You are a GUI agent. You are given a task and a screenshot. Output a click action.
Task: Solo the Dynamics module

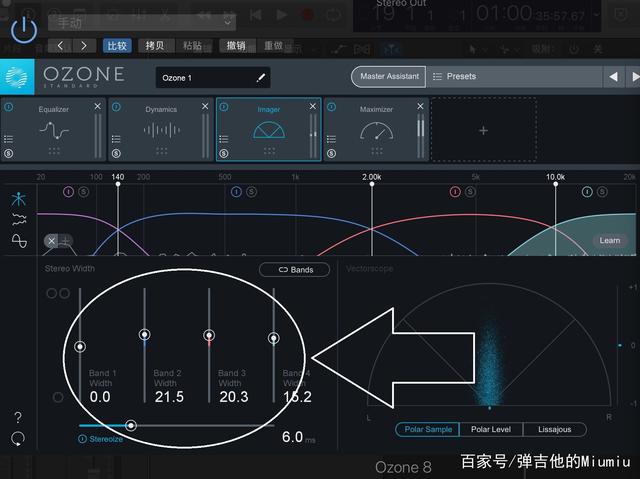pyautogui.click(x=116, y=153)
